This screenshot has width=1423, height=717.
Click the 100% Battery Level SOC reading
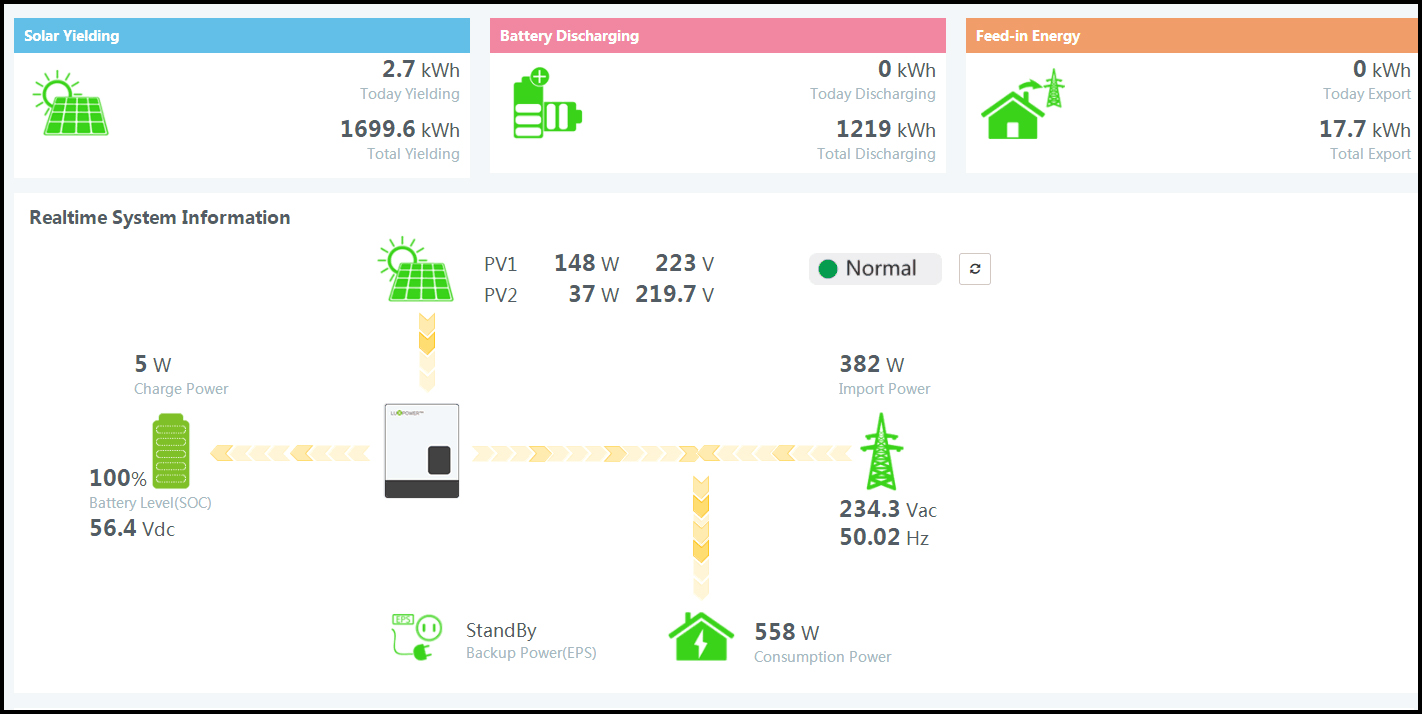click(118, 479)
